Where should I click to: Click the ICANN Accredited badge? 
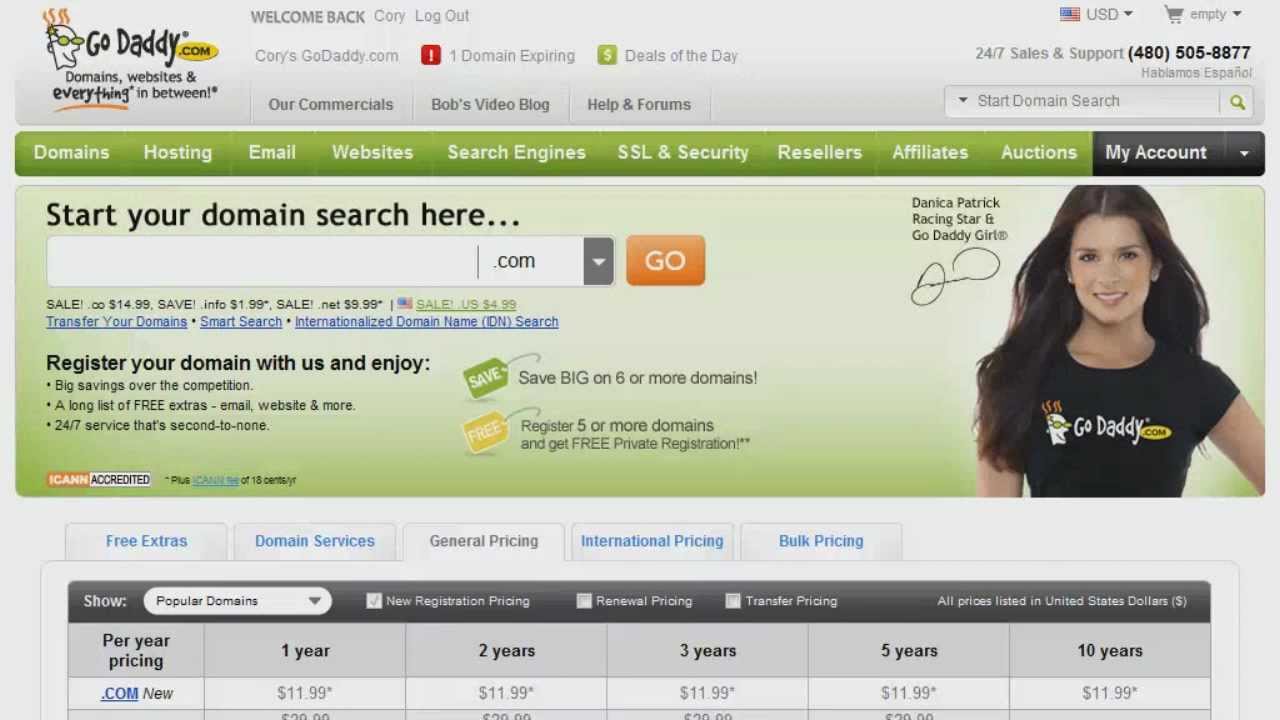tap(98, 480)
